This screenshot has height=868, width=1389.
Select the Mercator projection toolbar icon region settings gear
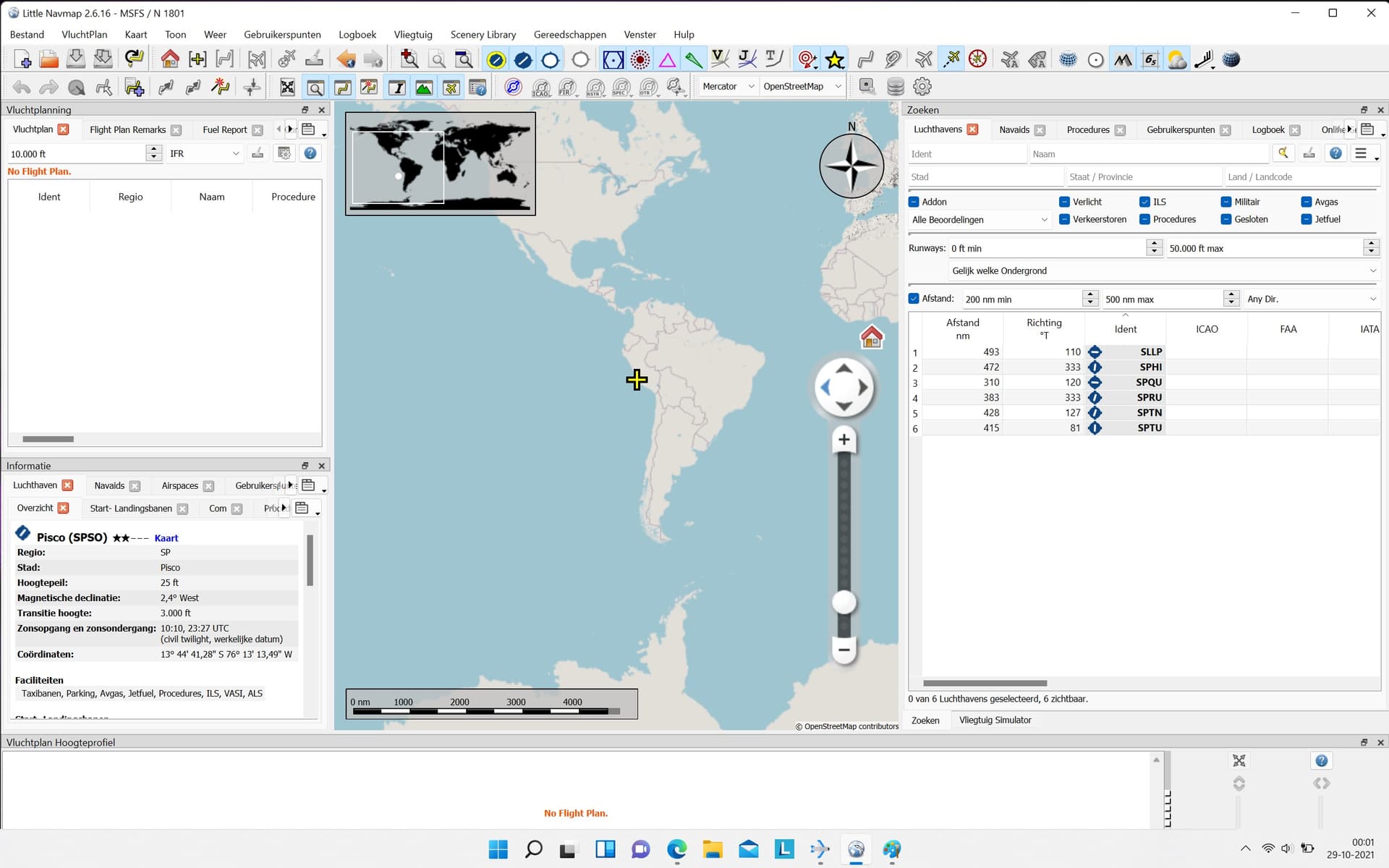(x=922, y=86)
